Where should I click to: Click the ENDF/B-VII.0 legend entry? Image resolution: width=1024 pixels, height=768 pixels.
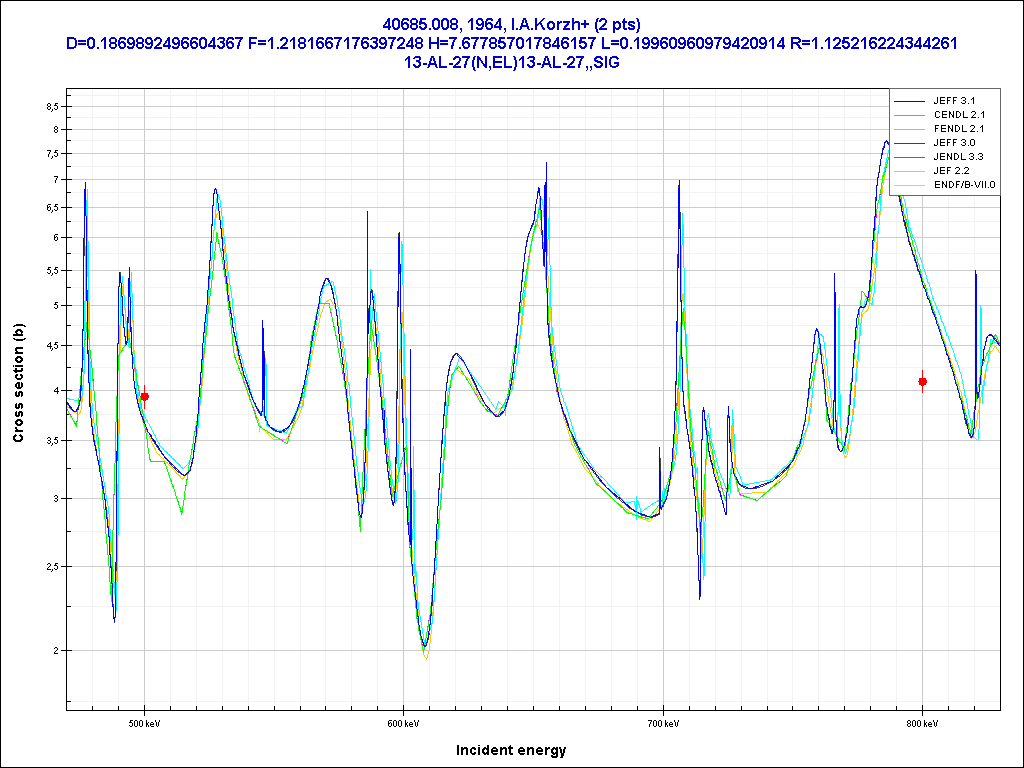(x=964, y=185)
